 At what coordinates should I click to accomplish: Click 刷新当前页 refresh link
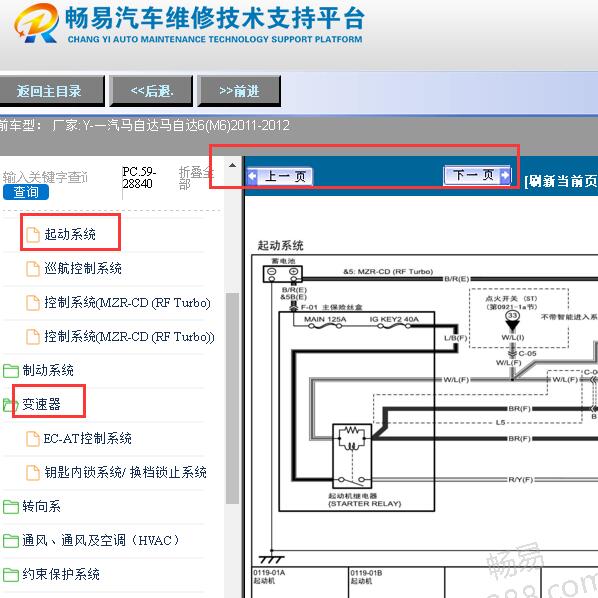pyautogui.click(x=561, y=181)
